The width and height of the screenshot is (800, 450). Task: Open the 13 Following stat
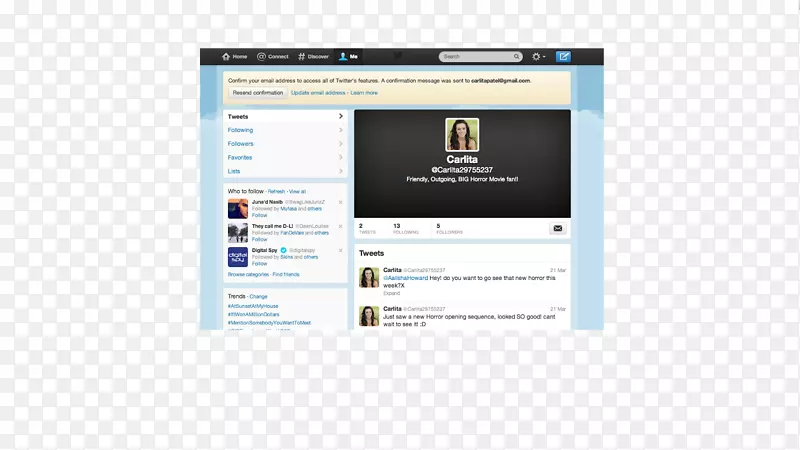point(406,229)
